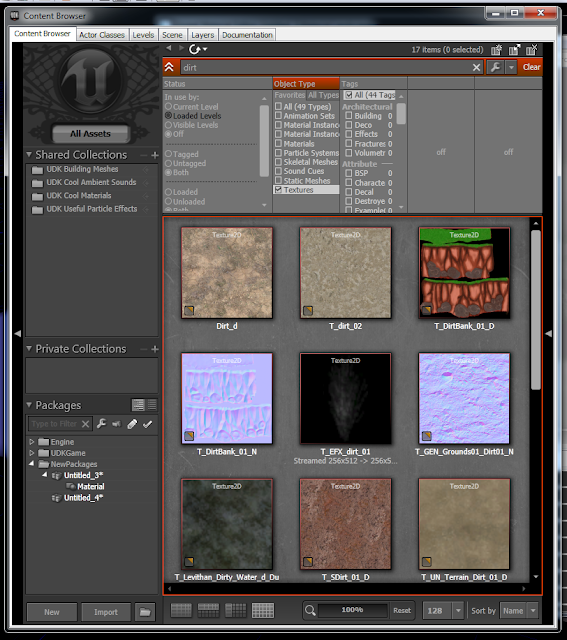Check the Building tag checkbox
This screenshot has height=640, width=567.
tap(349, 116)
